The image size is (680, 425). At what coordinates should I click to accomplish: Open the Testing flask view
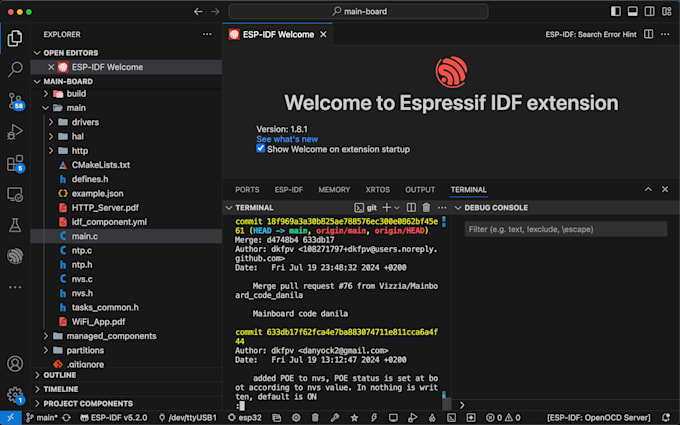(x=15, y=225)
